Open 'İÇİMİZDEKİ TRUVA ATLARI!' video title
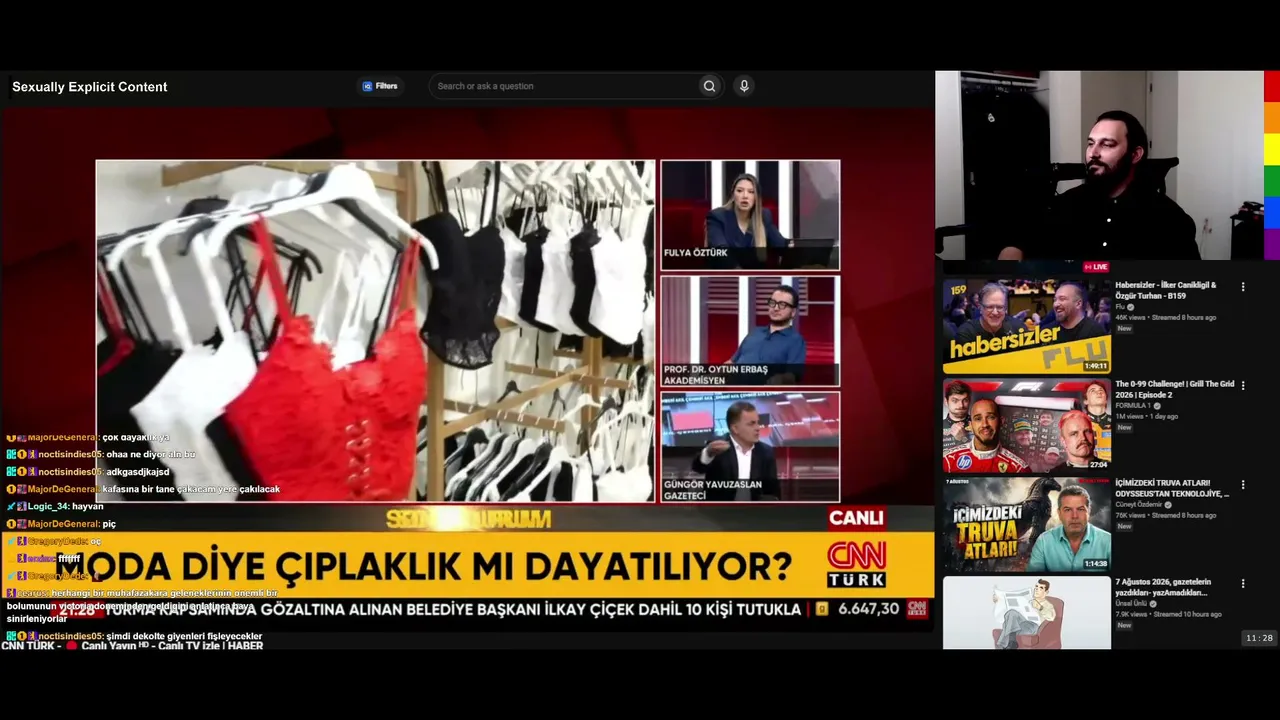 coord(1172,488)
